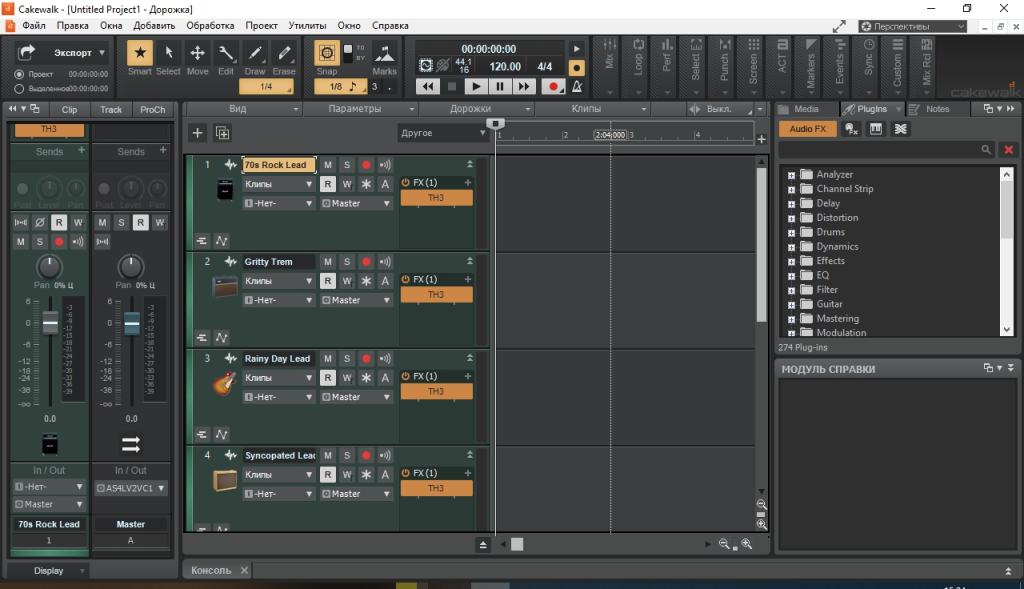Screen dimensions: 1024x589
Task: Open the output dropdown on the Syncopated Lead track
Action: click(355, 493)
